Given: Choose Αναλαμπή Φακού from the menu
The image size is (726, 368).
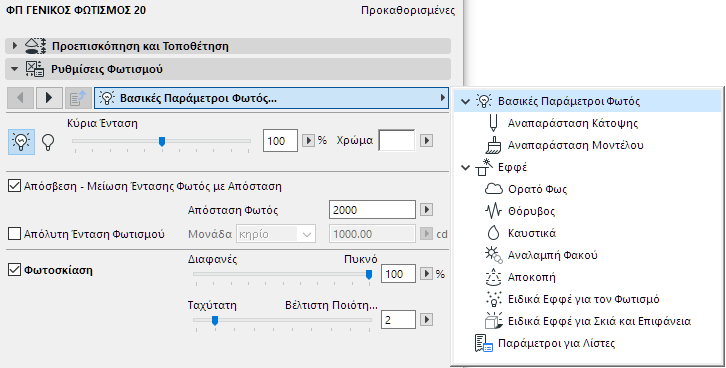Looking at the screenshot, I should (552, 255).
